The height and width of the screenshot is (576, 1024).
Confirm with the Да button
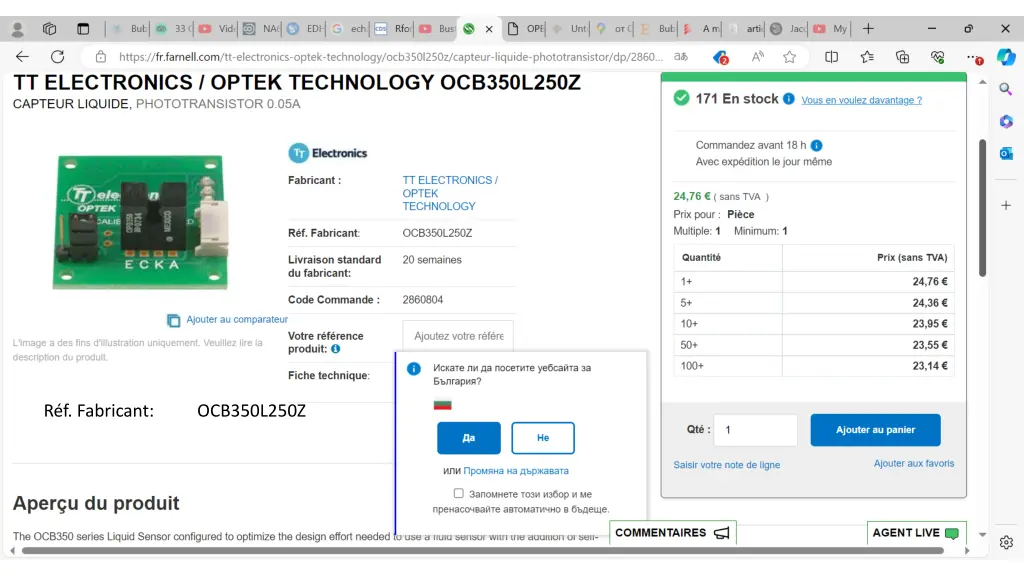tap(469, 438)
